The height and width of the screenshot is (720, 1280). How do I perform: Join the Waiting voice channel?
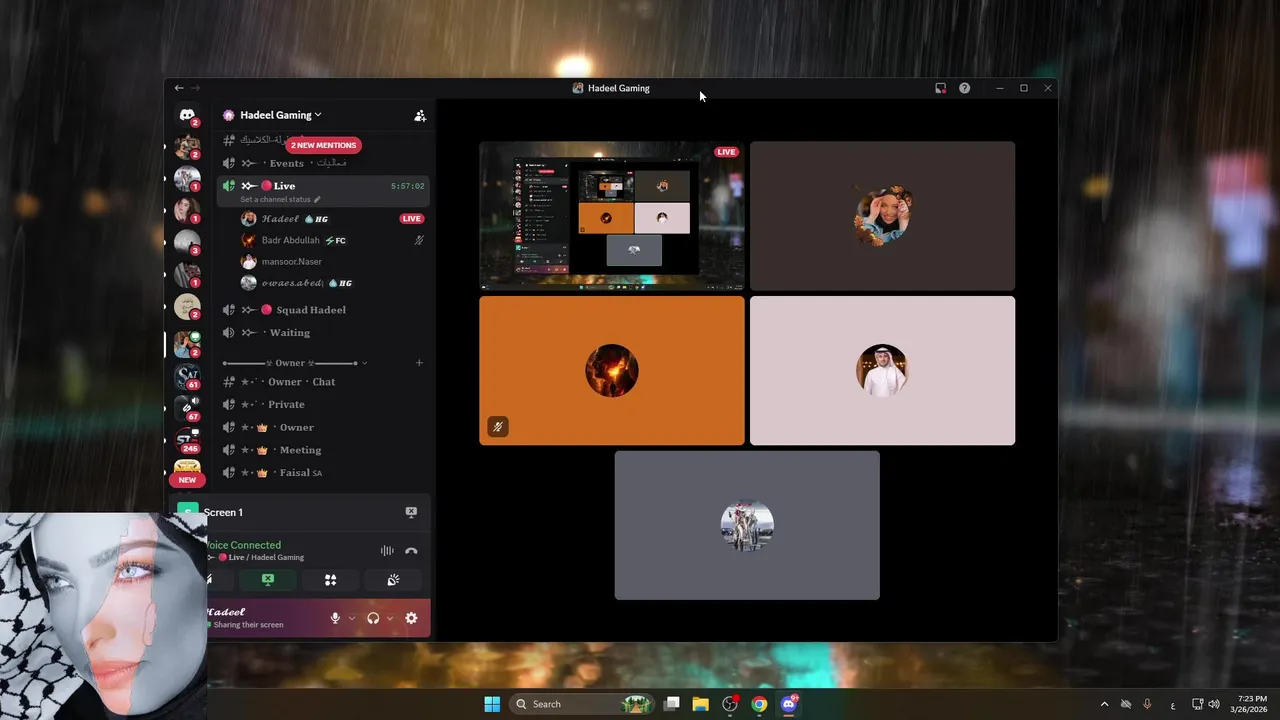[x=324, y=333]
